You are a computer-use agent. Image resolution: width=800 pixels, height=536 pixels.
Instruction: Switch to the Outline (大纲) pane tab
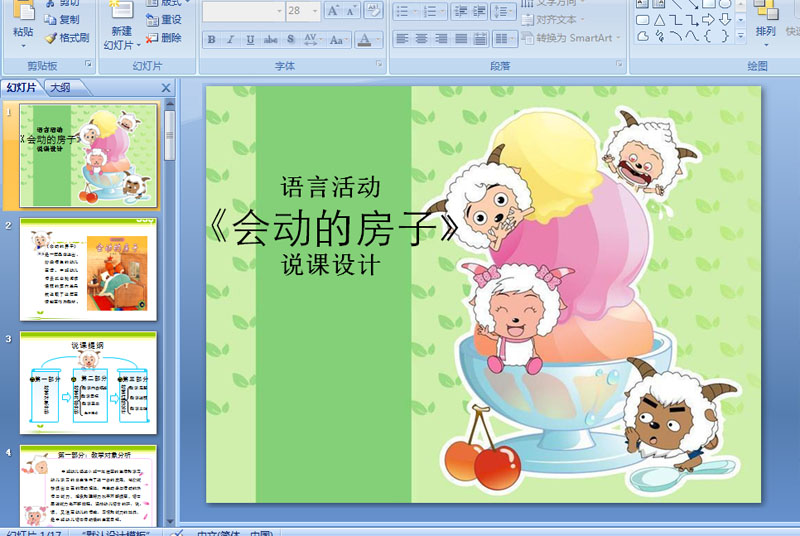tap(60, 87)
